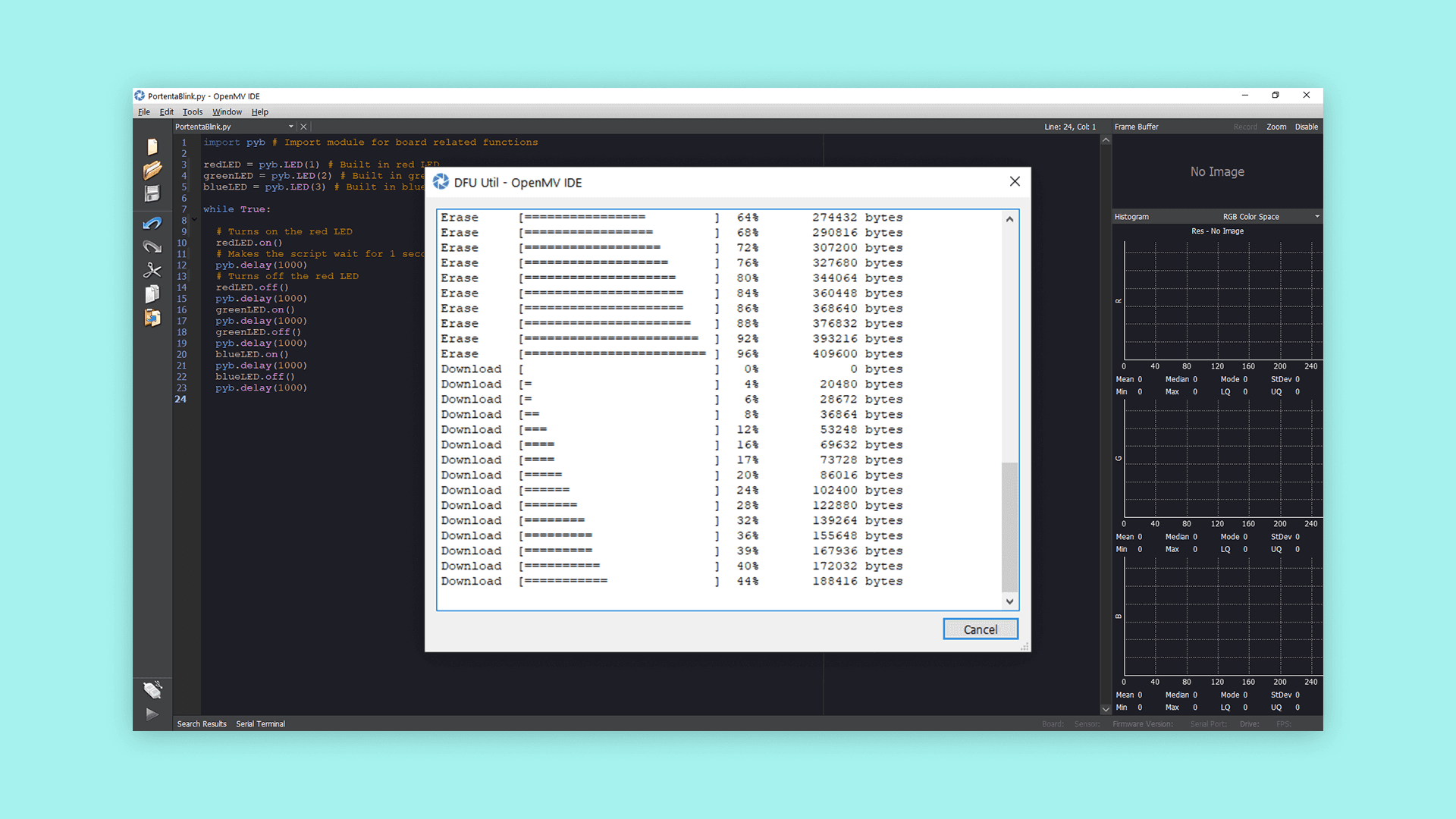This screenshot has width=1456, height=819.
Task: Open the Tools menu
Action: click(x=192, y=111)
